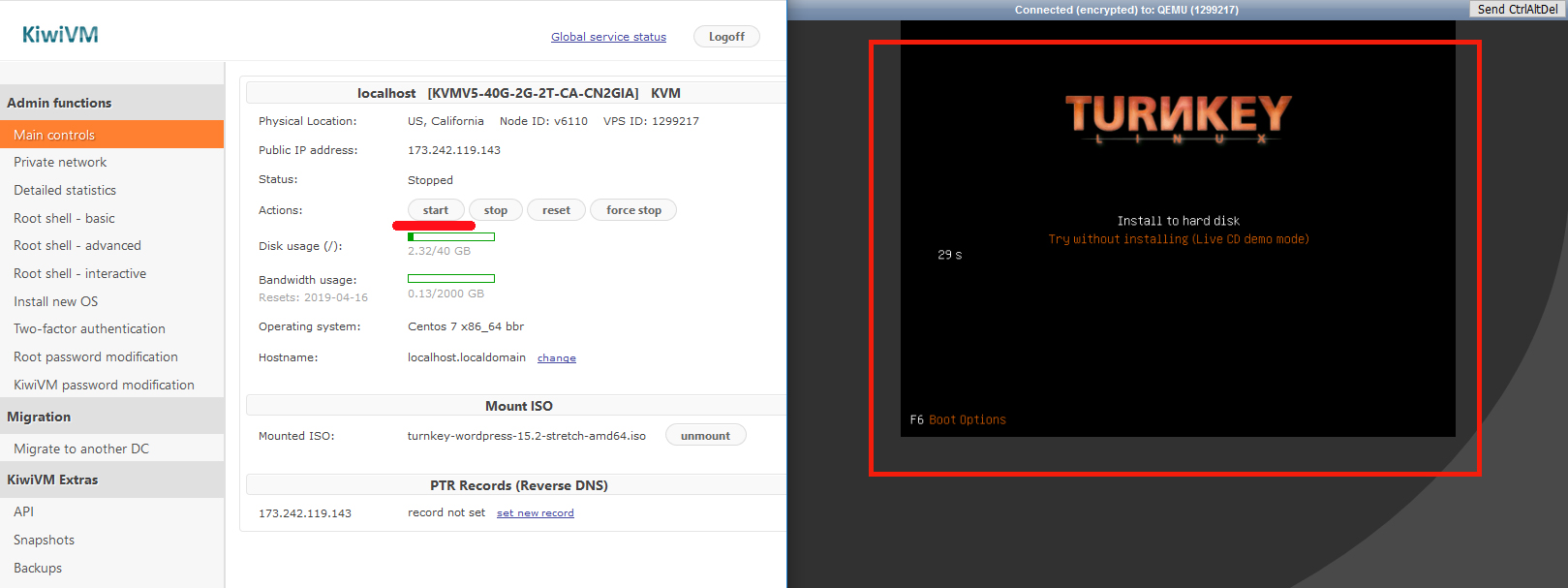Go to Root shell - interactive
1568x588 pixels.
coord(79,273)
